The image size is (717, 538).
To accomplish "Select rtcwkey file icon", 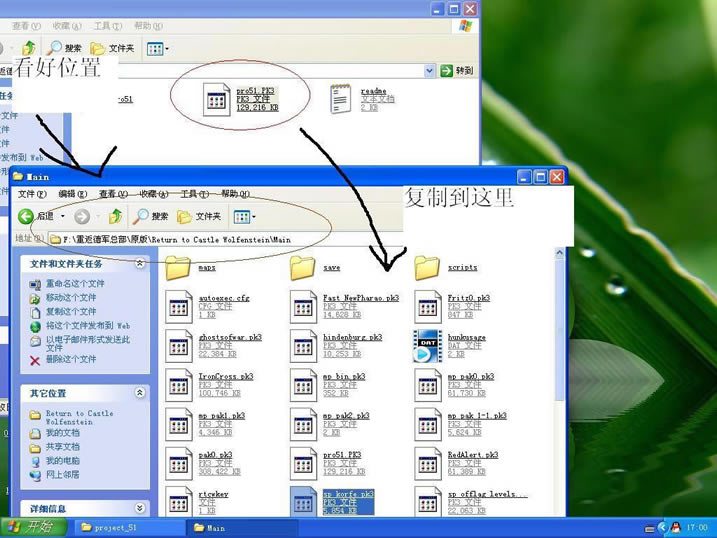I will pyautogui.click(x=178, y=502).
